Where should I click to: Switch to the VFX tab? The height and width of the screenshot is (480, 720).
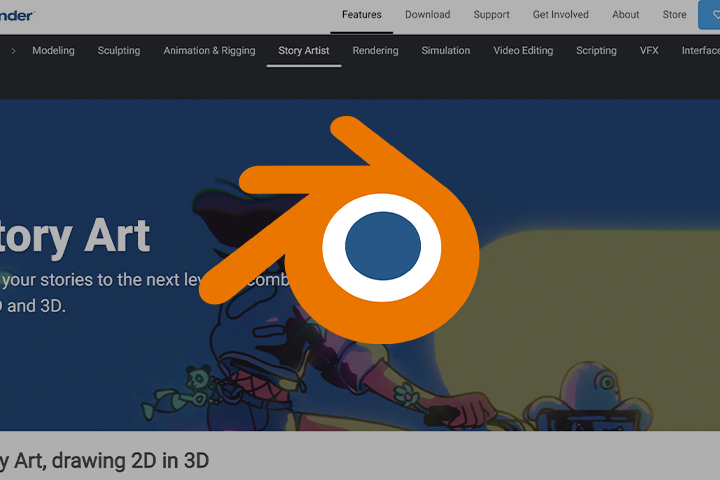(649, 51)
